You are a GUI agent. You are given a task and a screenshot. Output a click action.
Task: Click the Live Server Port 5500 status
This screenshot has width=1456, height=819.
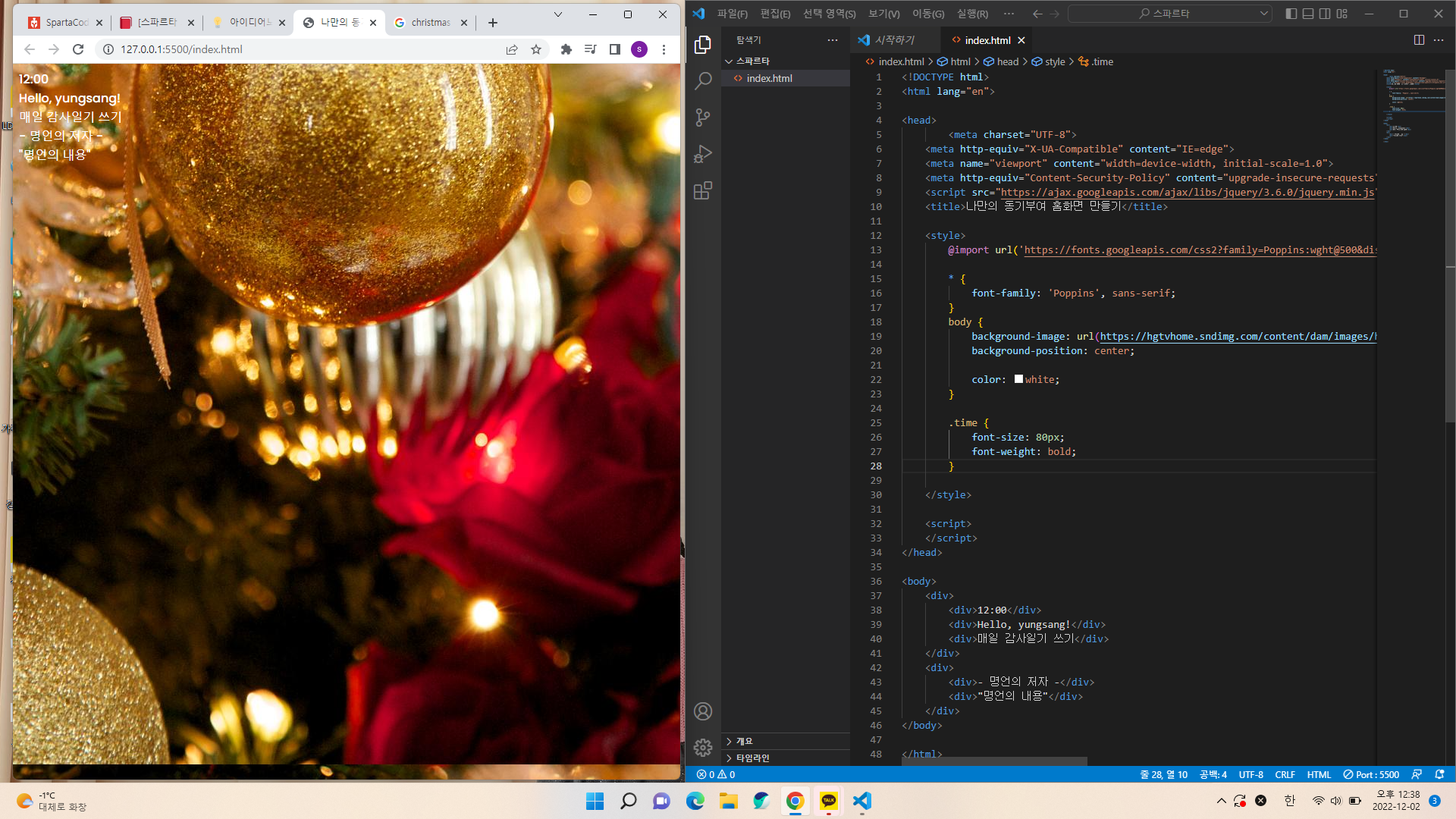[1371, 774]
